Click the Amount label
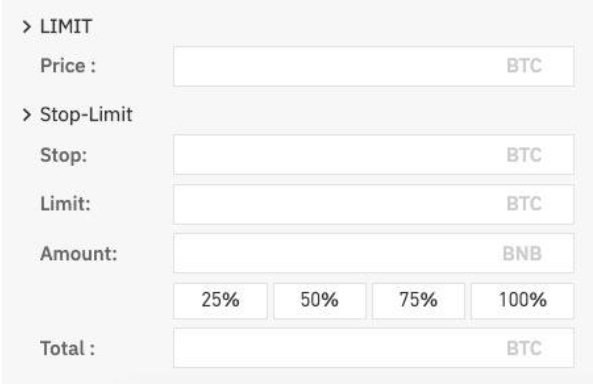Image resolution: width=593 pixels, height=384 pixels. click(x=79, y=253)
